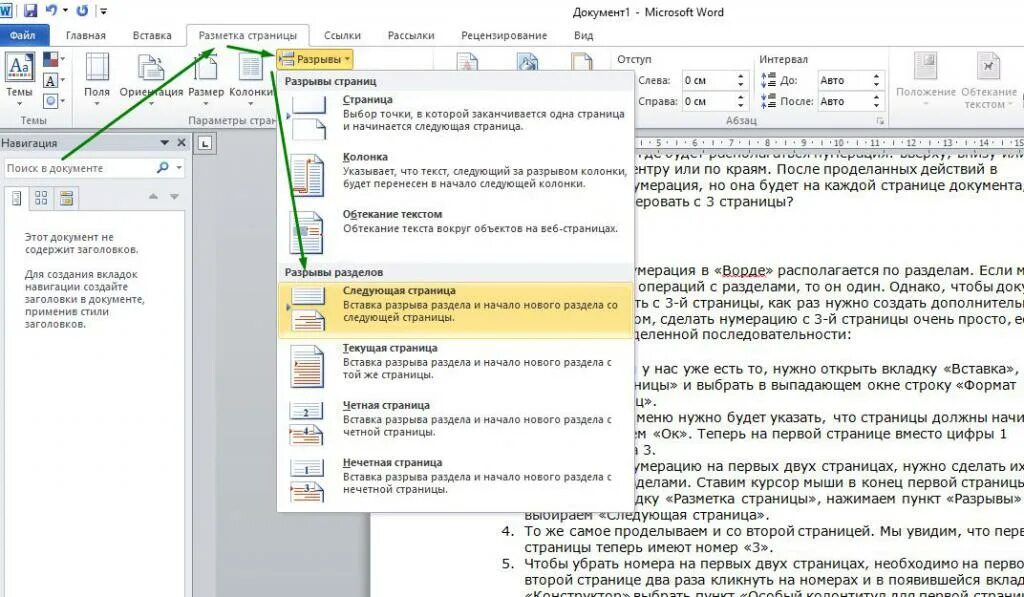Click the Поиск в документе search field
1024x597 pixels.
[78, 168]
